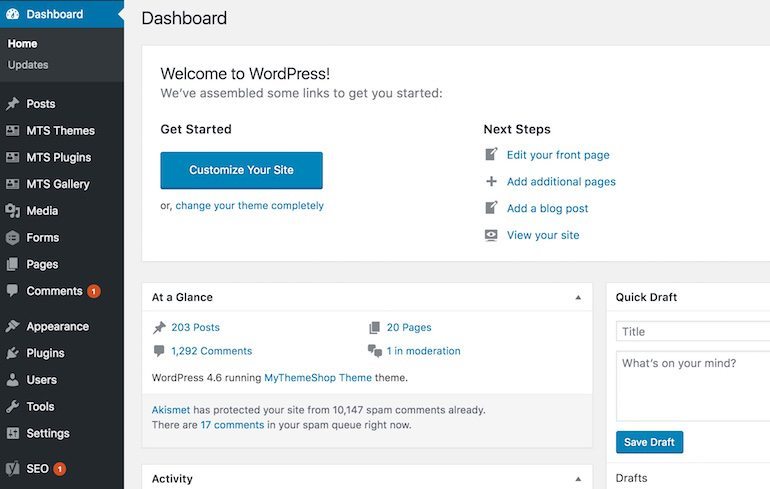Click the SEO notification badge showing 1

coord(59,469)
